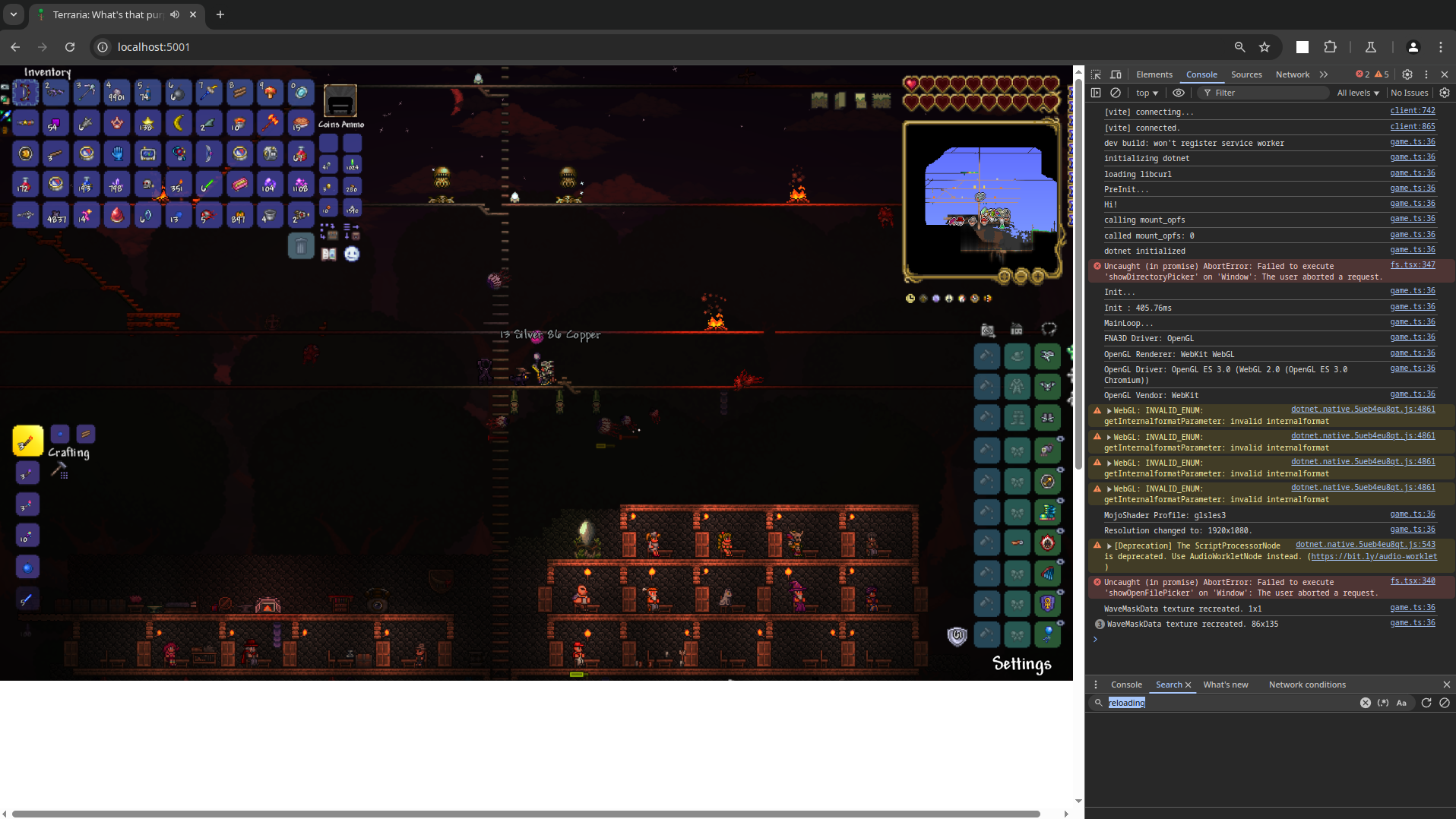Toggle device toolbar in DevTools
This screenshot has width=1456, height=819.
click(x=1116, y=74)
